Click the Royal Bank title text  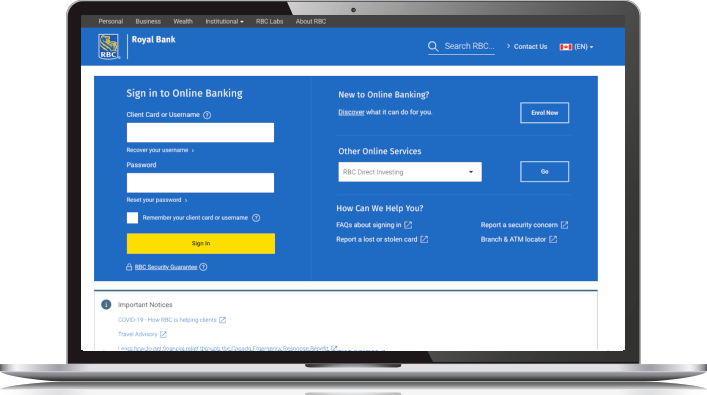(x=153, y=40)
